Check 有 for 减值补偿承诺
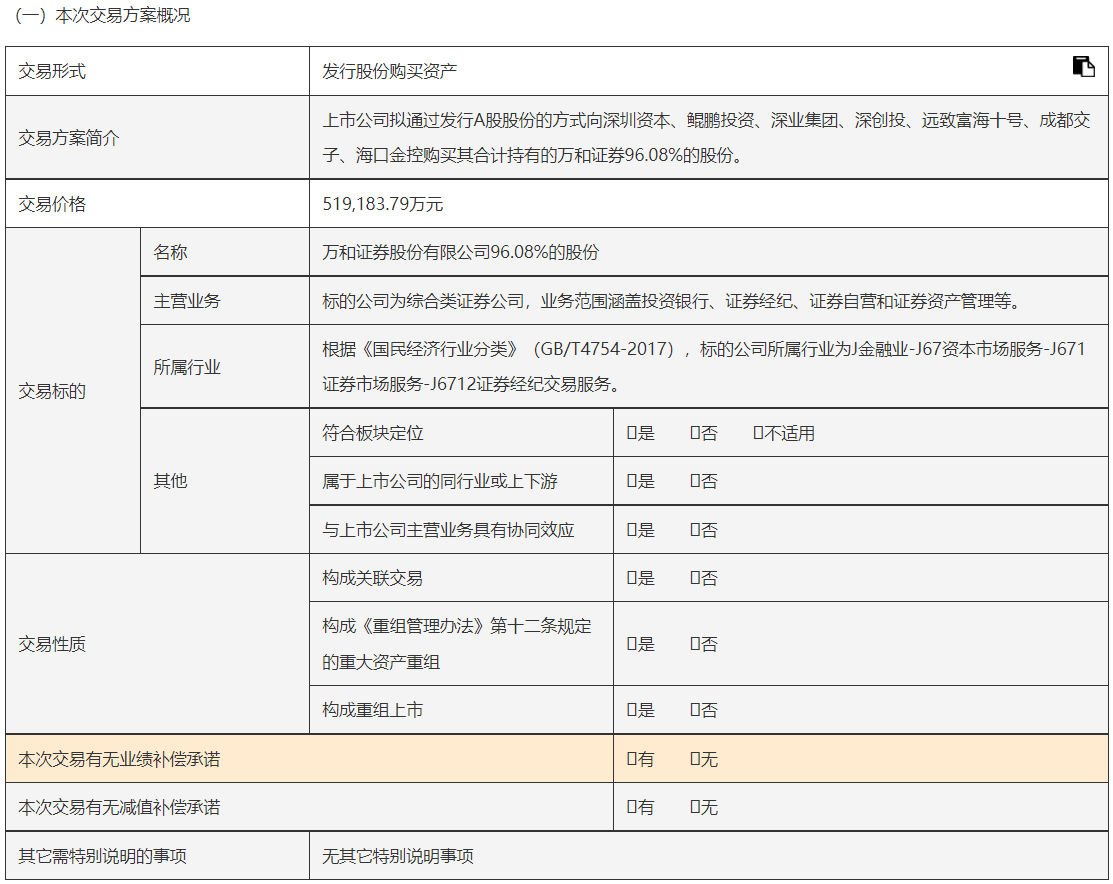This screenshot has height=884, width=1113. click(631, 808)
